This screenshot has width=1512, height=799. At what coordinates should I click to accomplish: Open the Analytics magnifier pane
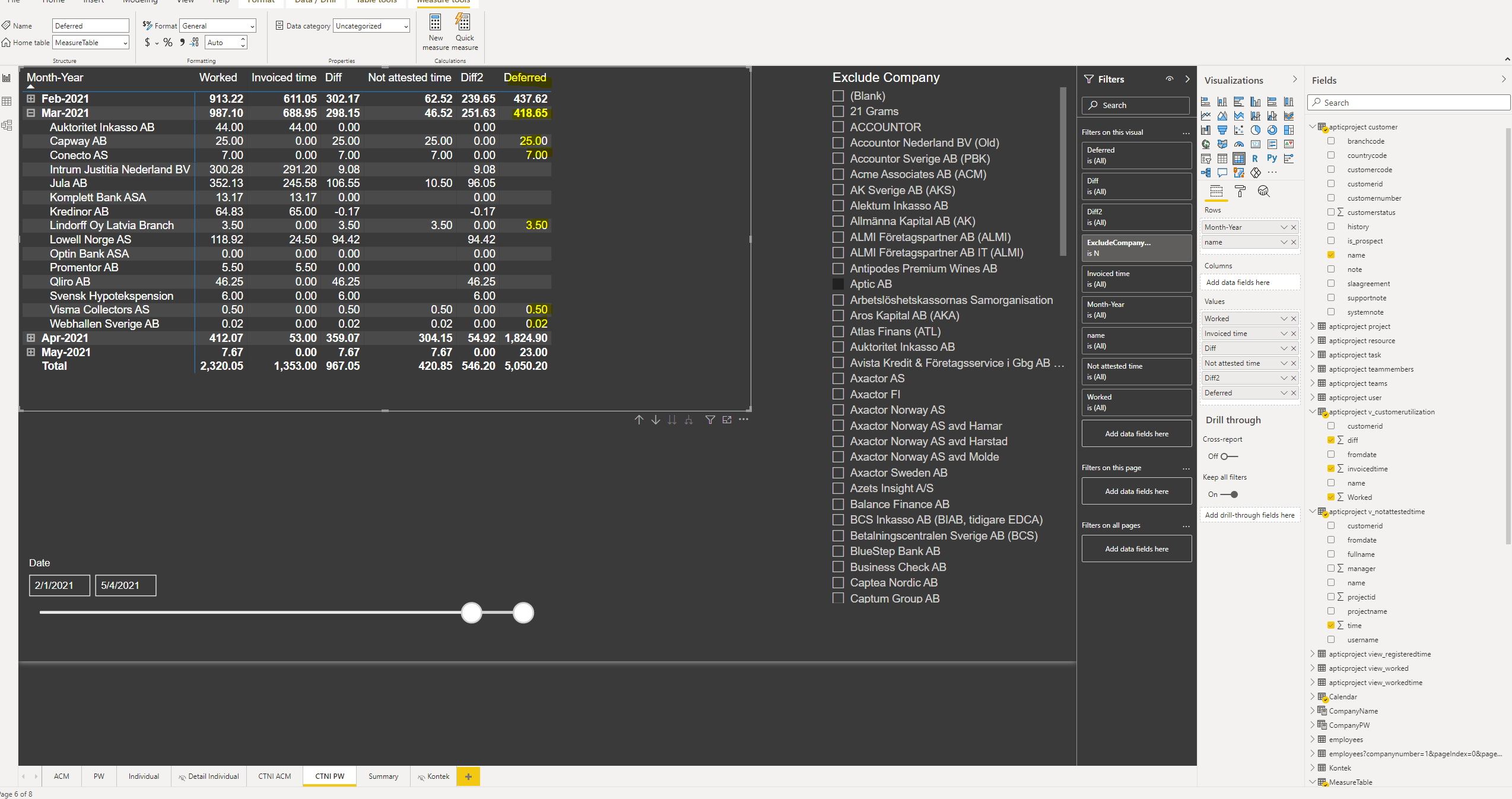(x=1263, y=191)
